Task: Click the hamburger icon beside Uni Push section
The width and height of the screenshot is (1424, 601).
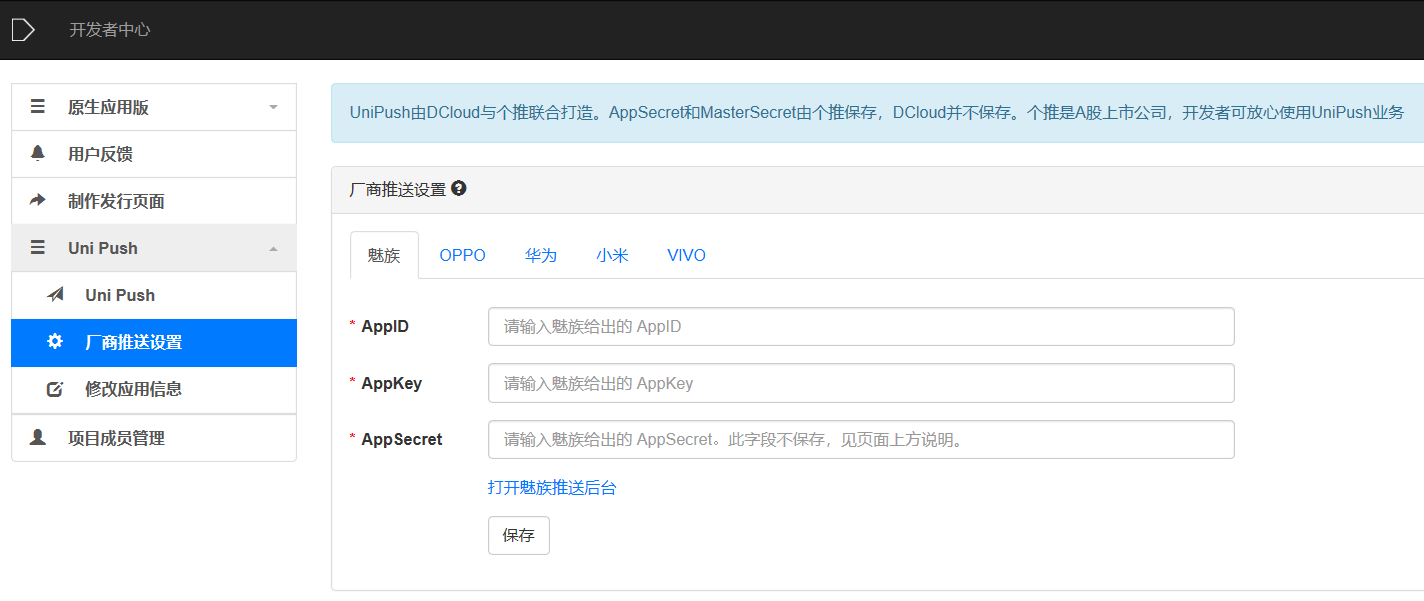Action: [x=38, y=248]
